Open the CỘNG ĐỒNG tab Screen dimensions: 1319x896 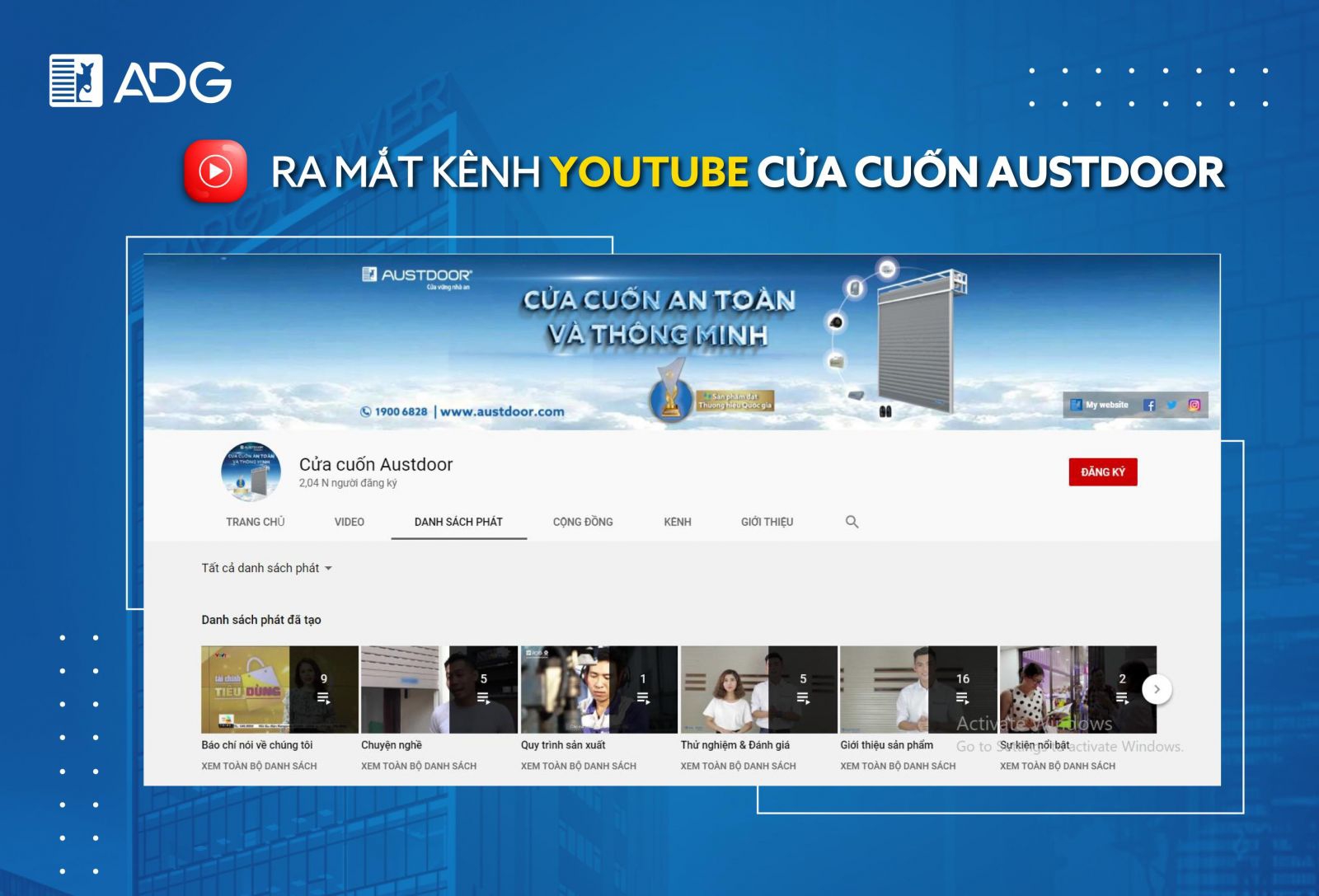point(583,522)
